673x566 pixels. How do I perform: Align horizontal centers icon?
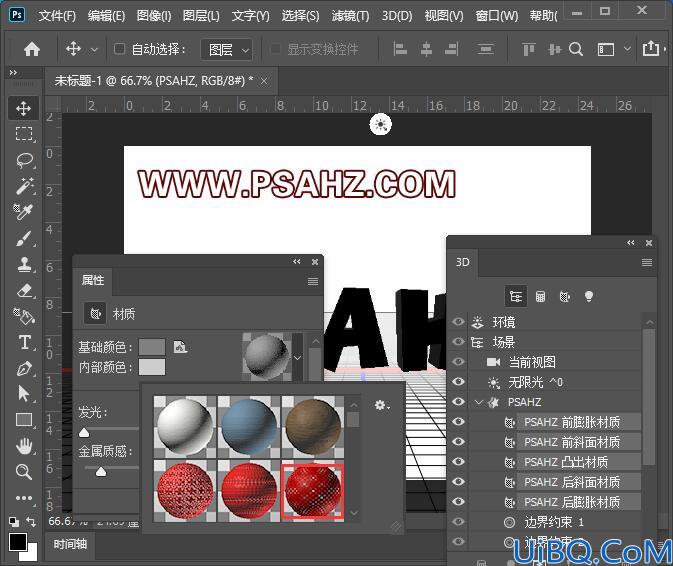426,49
